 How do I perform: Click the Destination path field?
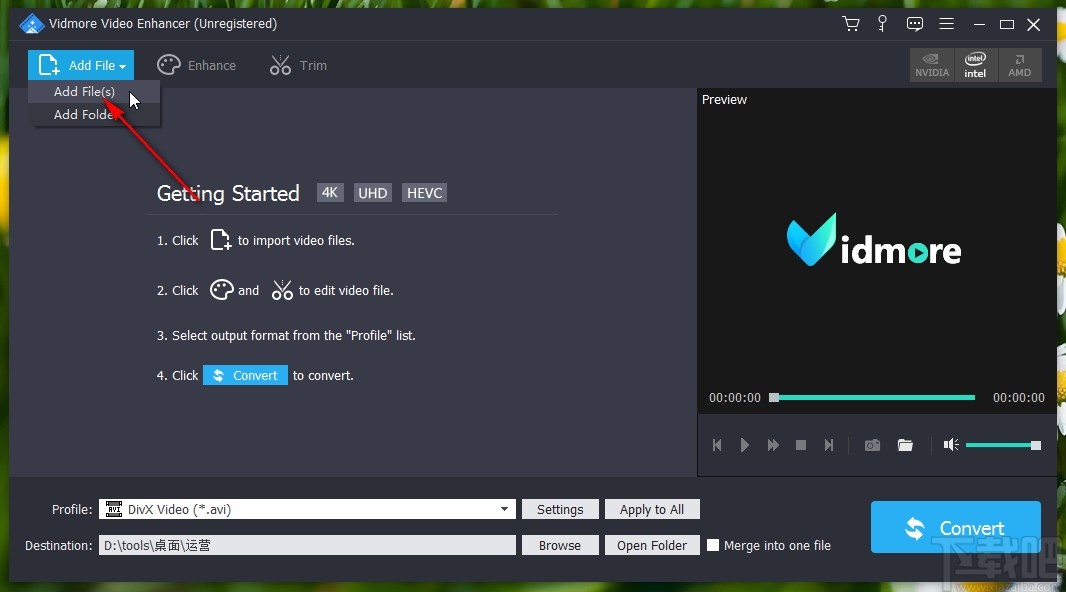(x=307, y=545)
